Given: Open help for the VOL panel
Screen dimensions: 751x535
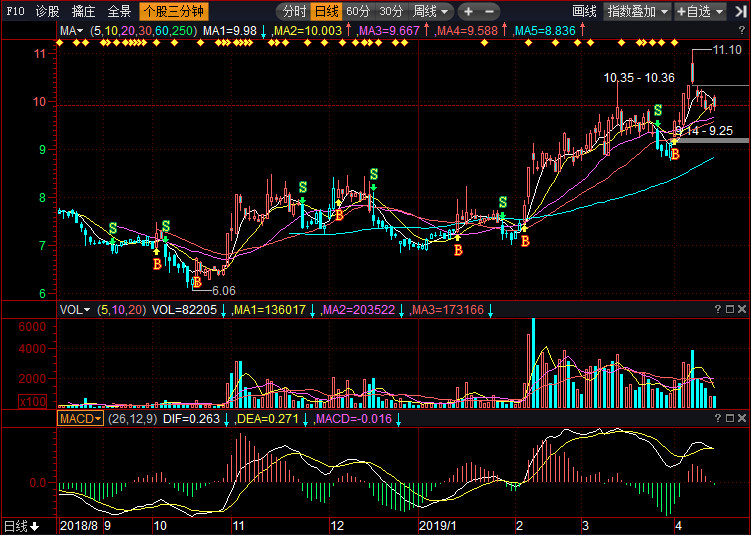Looking at the screenshot, I should [x=717, y=310].
